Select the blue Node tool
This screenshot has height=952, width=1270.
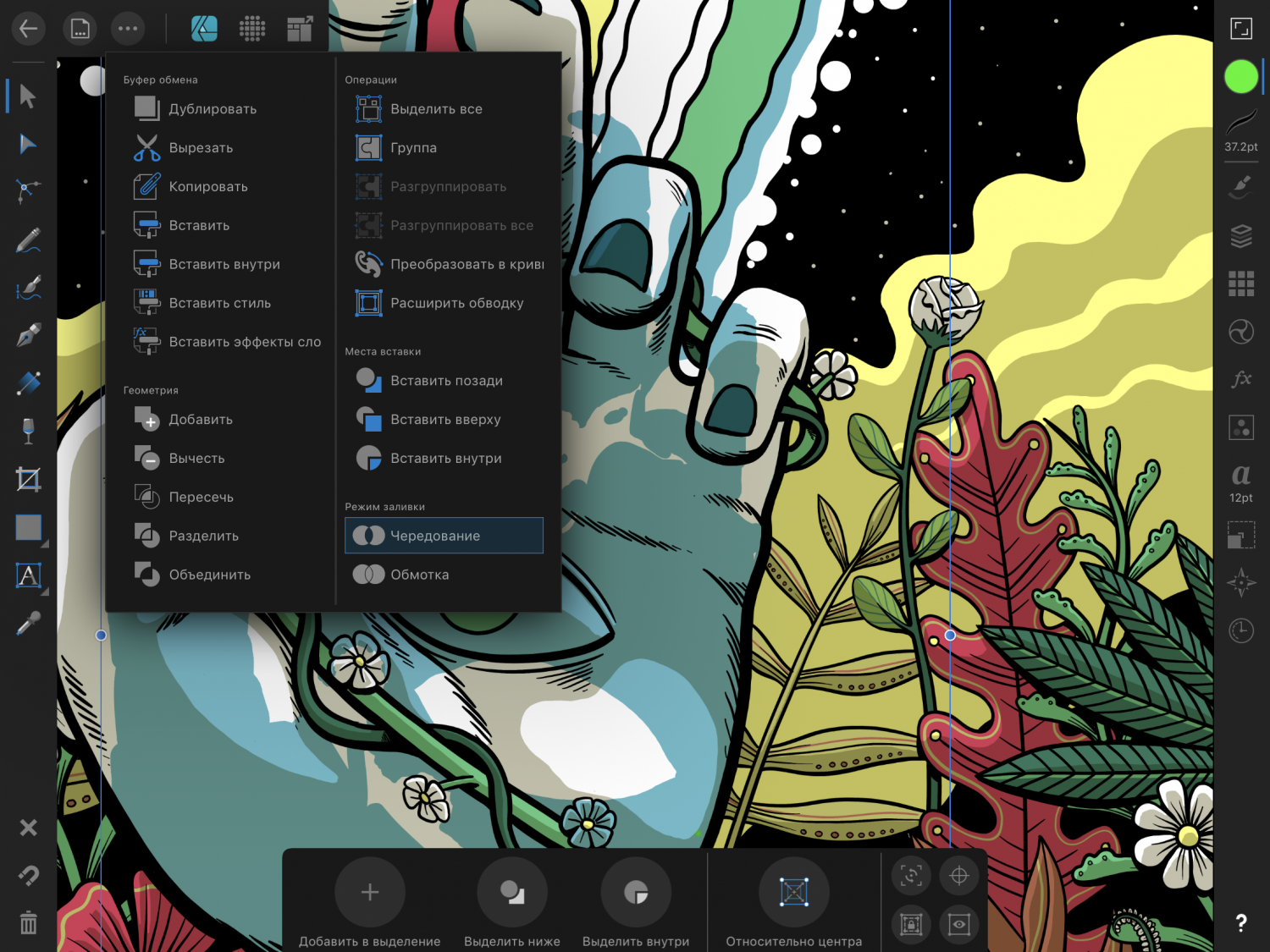coord(28,144)
